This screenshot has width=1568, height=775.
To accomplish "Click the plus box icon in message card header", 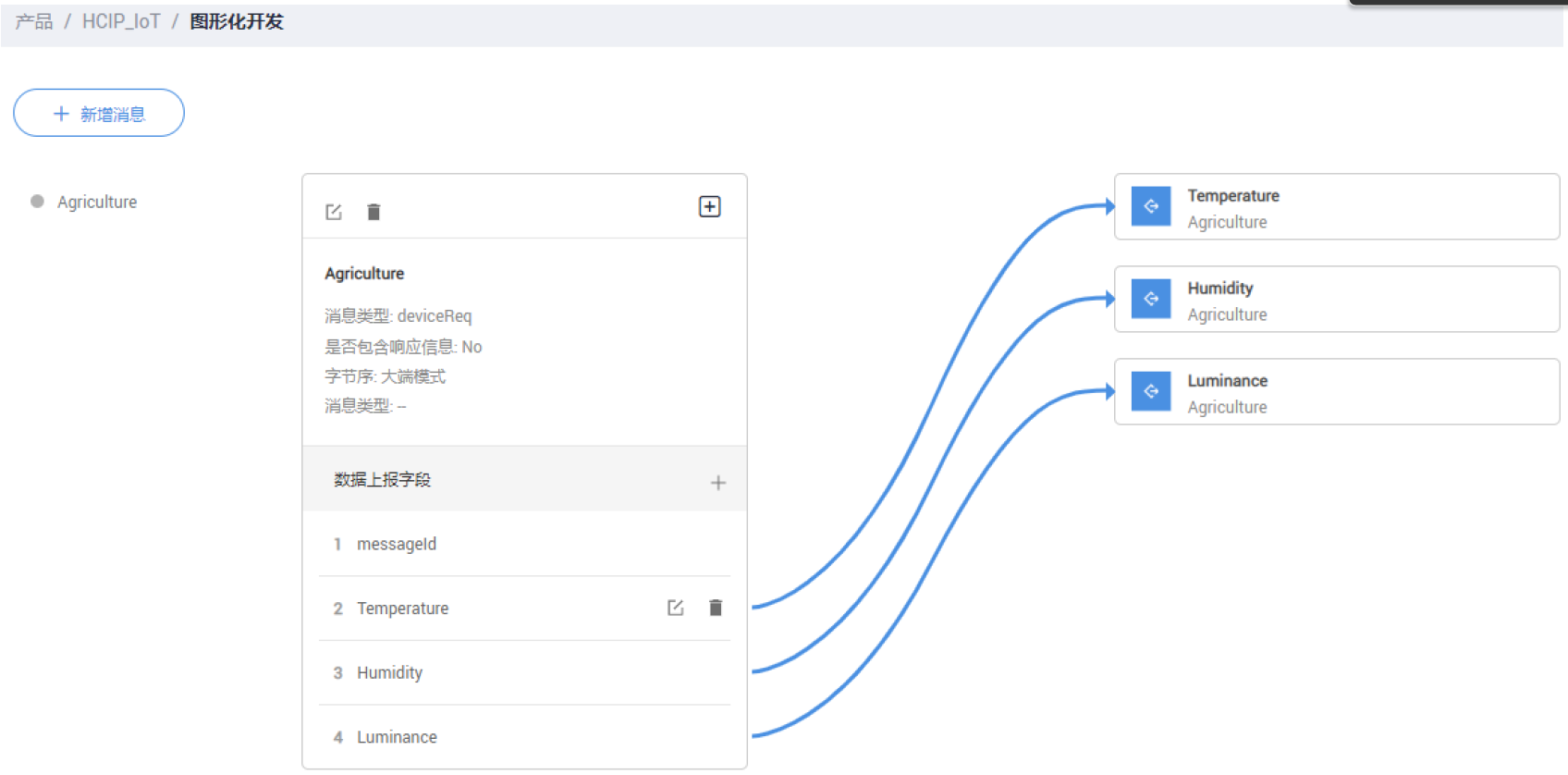I will click(x=709, y=206).
